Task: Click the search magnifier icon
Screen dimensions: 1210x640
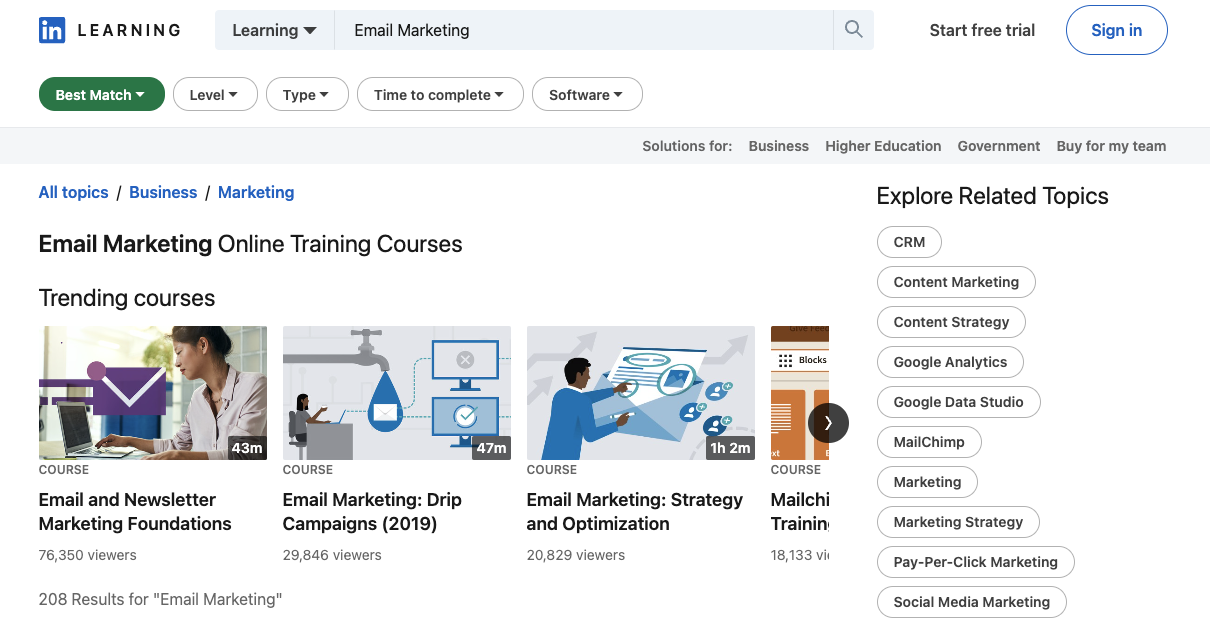Action: pyautogui.click(x=852, y=30)
